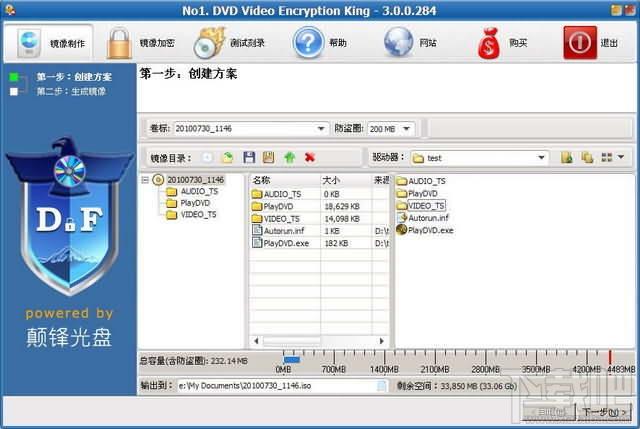Click the view mode grid icon
The image size is (640, 429).
point(607,158)
